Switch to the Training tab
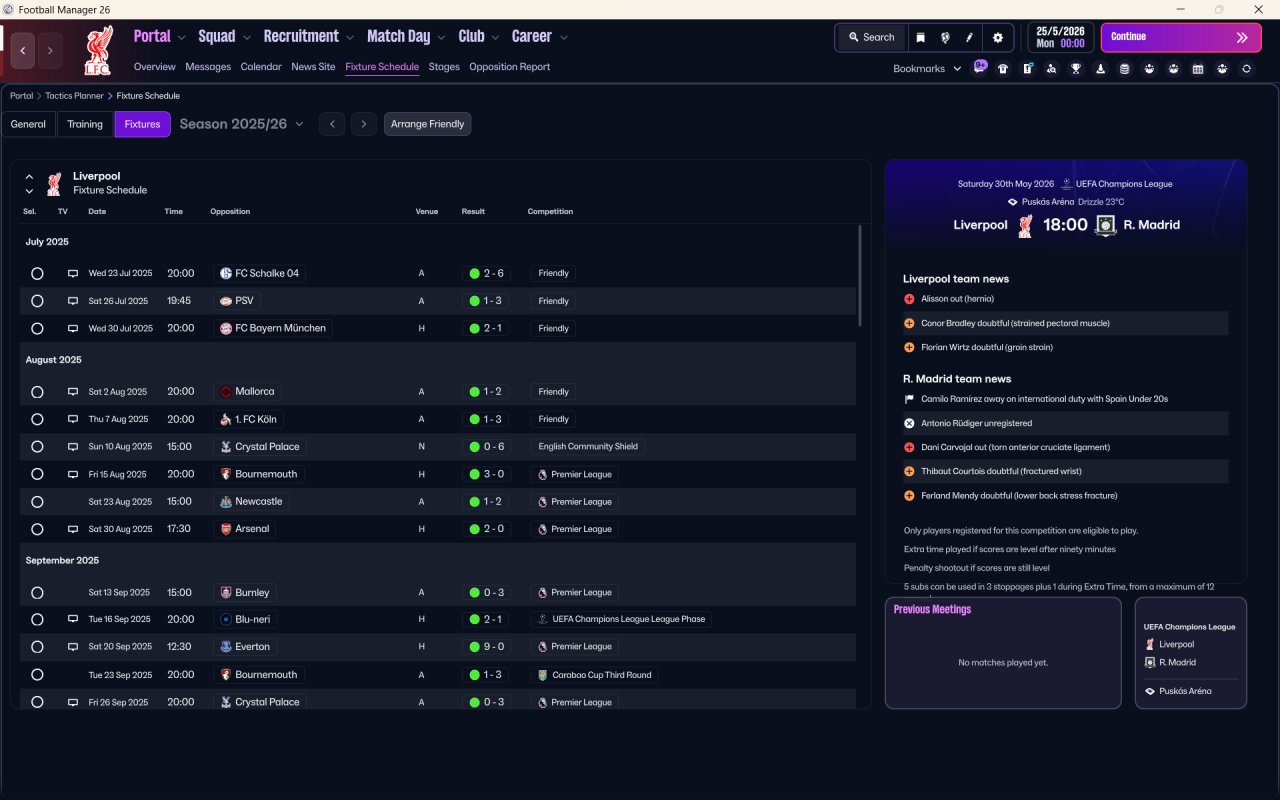The width and height of the screenshot is (1280, 800). pyautogui.click(x=85, y=124)
